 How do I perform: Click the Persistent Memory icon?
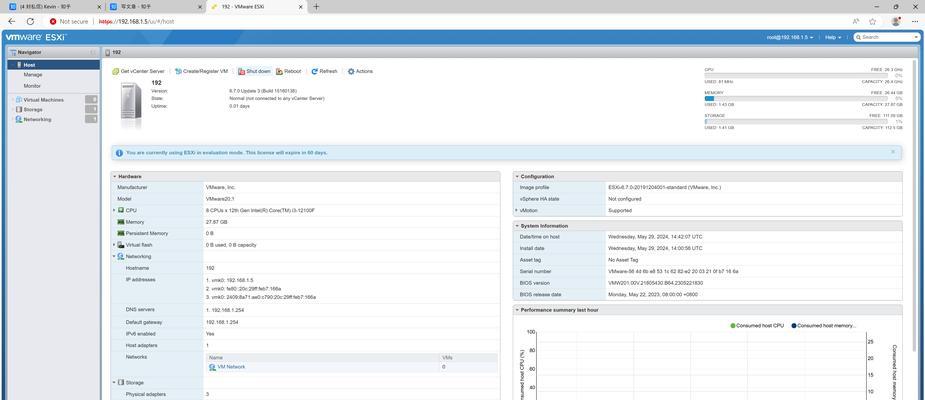pyautogui.click(x=121, y=234)
